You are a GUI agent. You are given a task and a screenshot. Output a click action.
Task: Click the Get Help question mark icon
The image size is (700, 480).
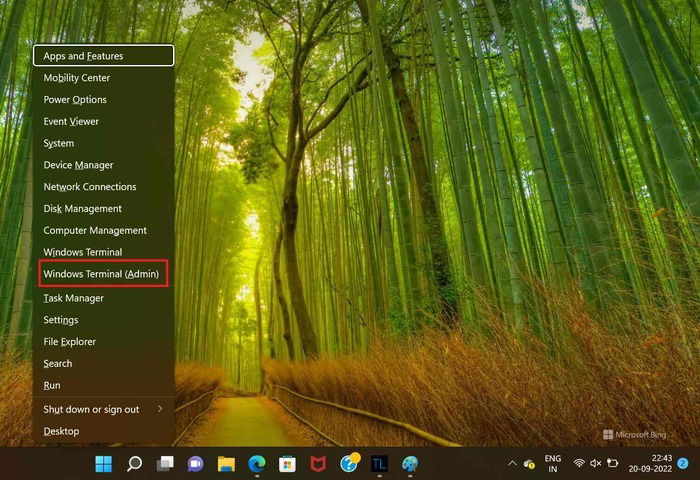click(x=349, y=463)
